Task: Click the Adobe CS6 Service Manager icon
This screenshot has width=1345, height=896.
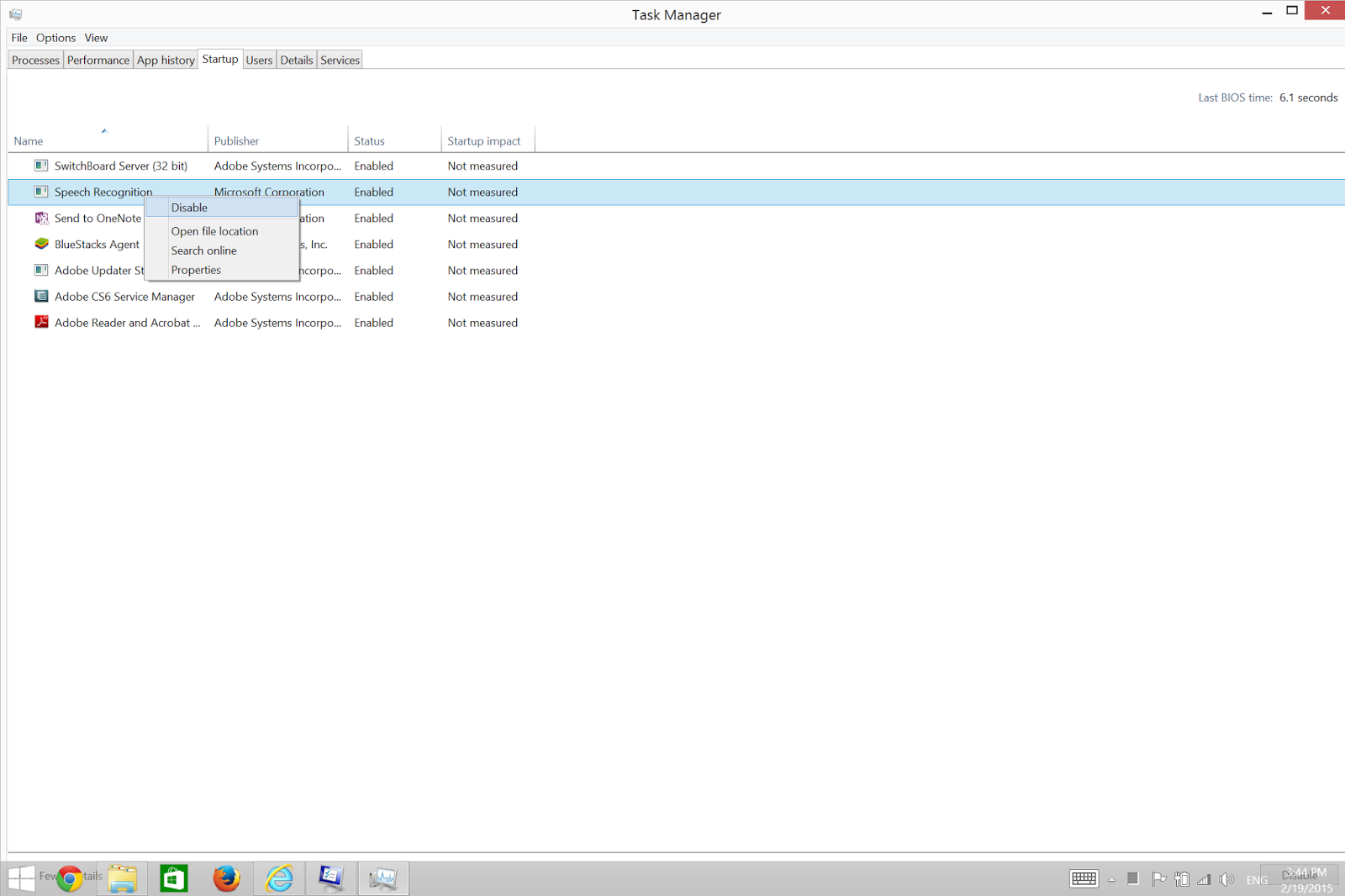Action: click(41, 296)
